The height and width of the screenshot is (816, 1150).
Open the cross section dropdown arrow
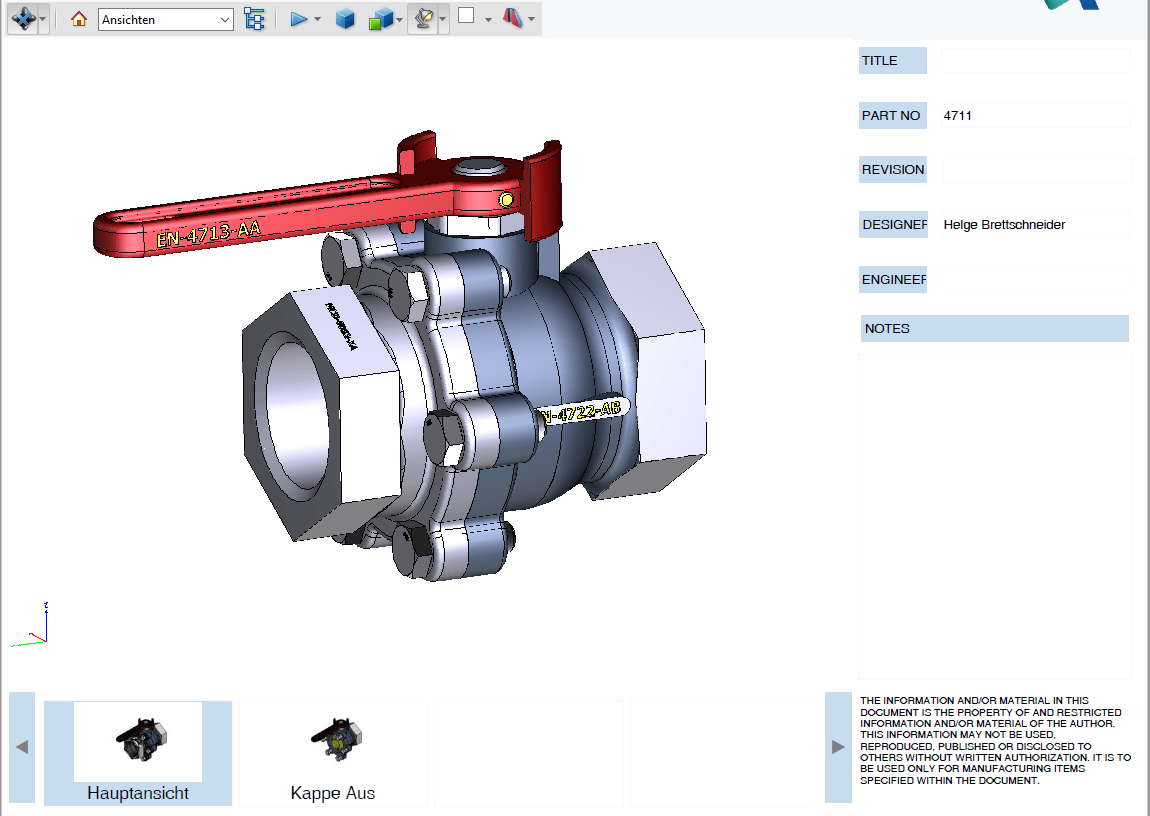pos(532,19)
